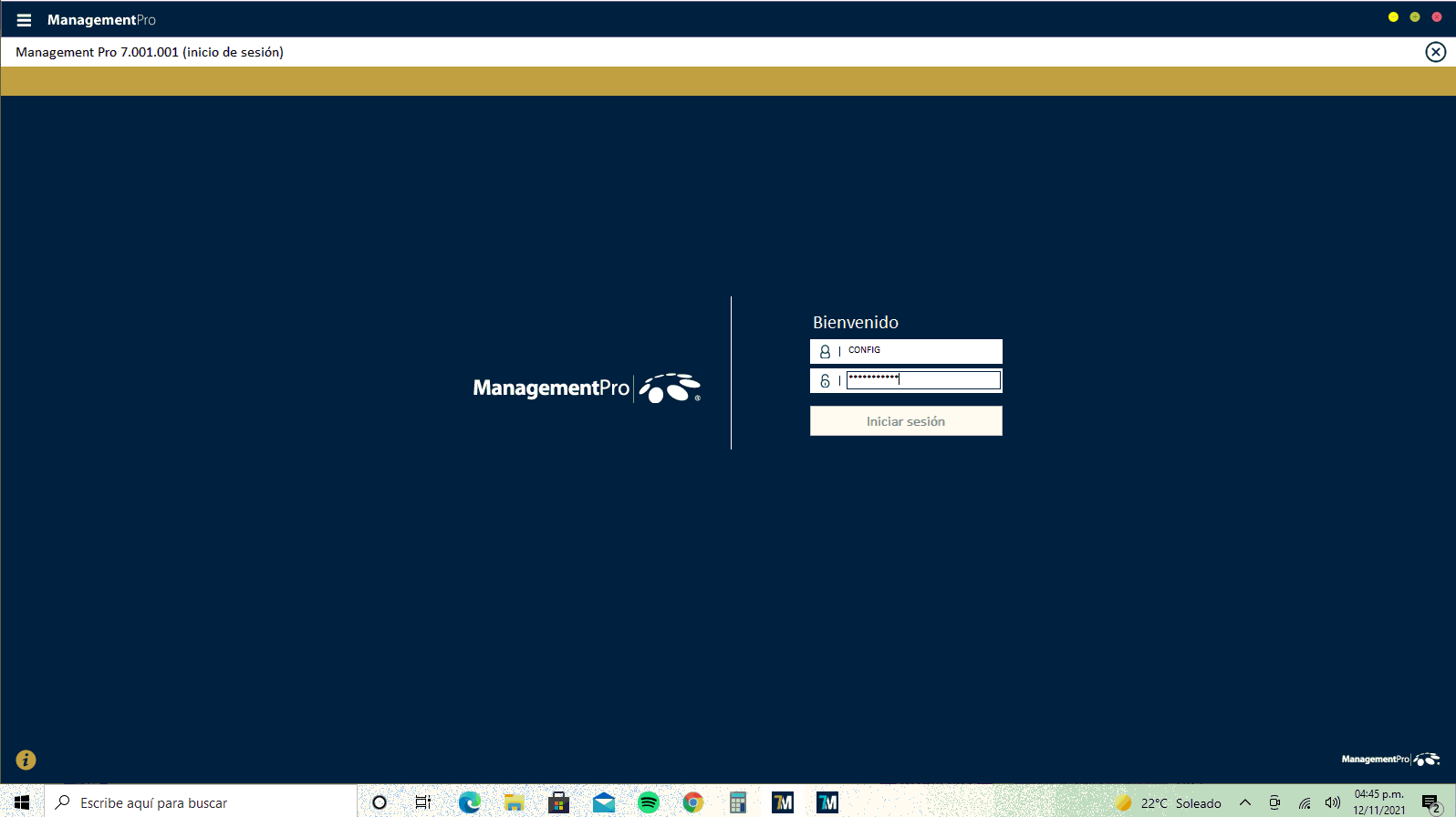
Task: Open the hamburger menu beside ManagementPro title
Action: tap(24, 20)
